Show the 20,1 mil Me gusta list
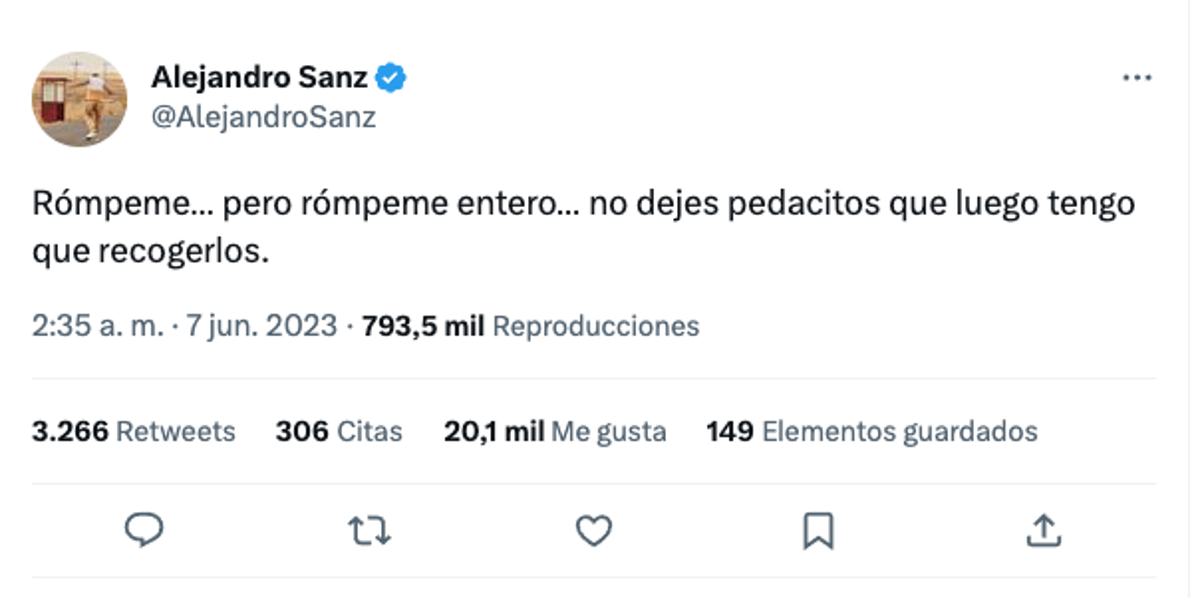Image resolution: width=1200 pixels, height=598 pixels. pos(555,432)
